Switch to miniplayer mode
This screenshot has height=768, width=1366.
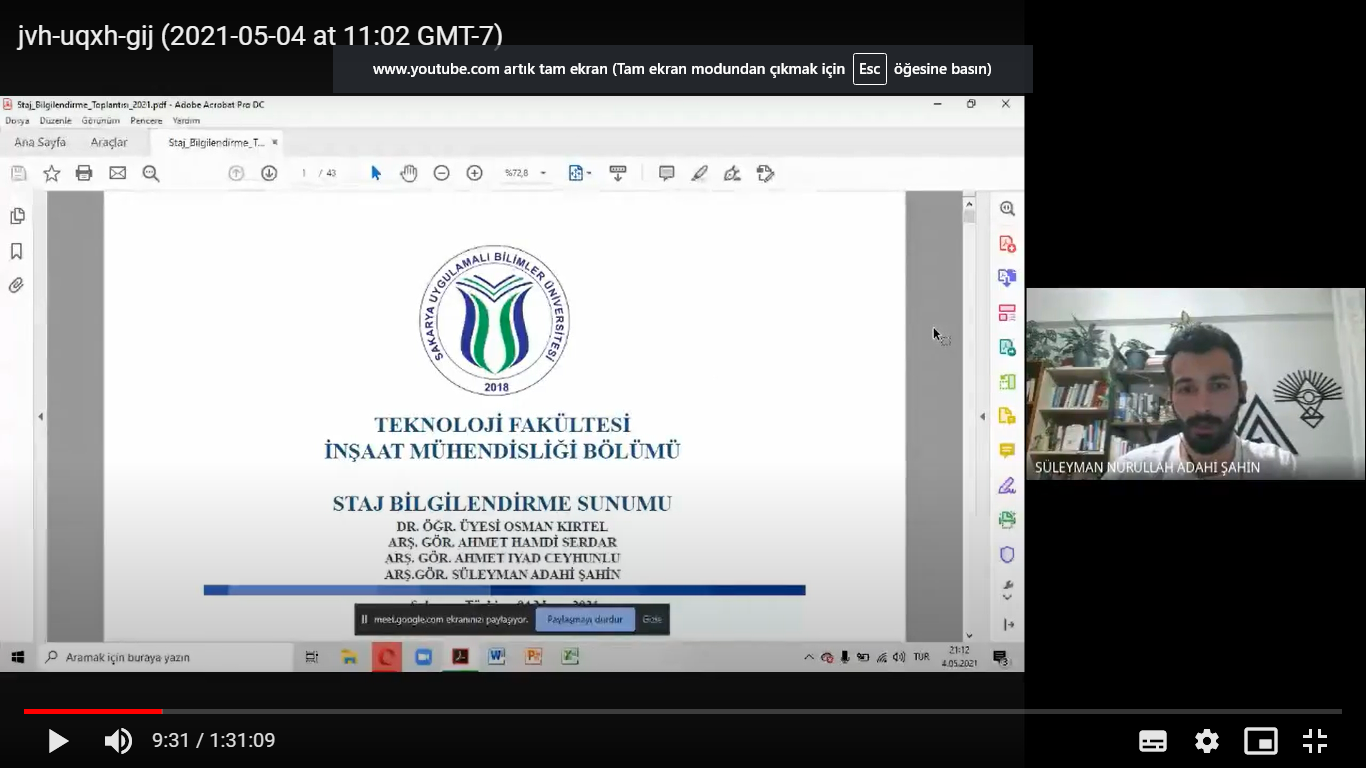1261,741
